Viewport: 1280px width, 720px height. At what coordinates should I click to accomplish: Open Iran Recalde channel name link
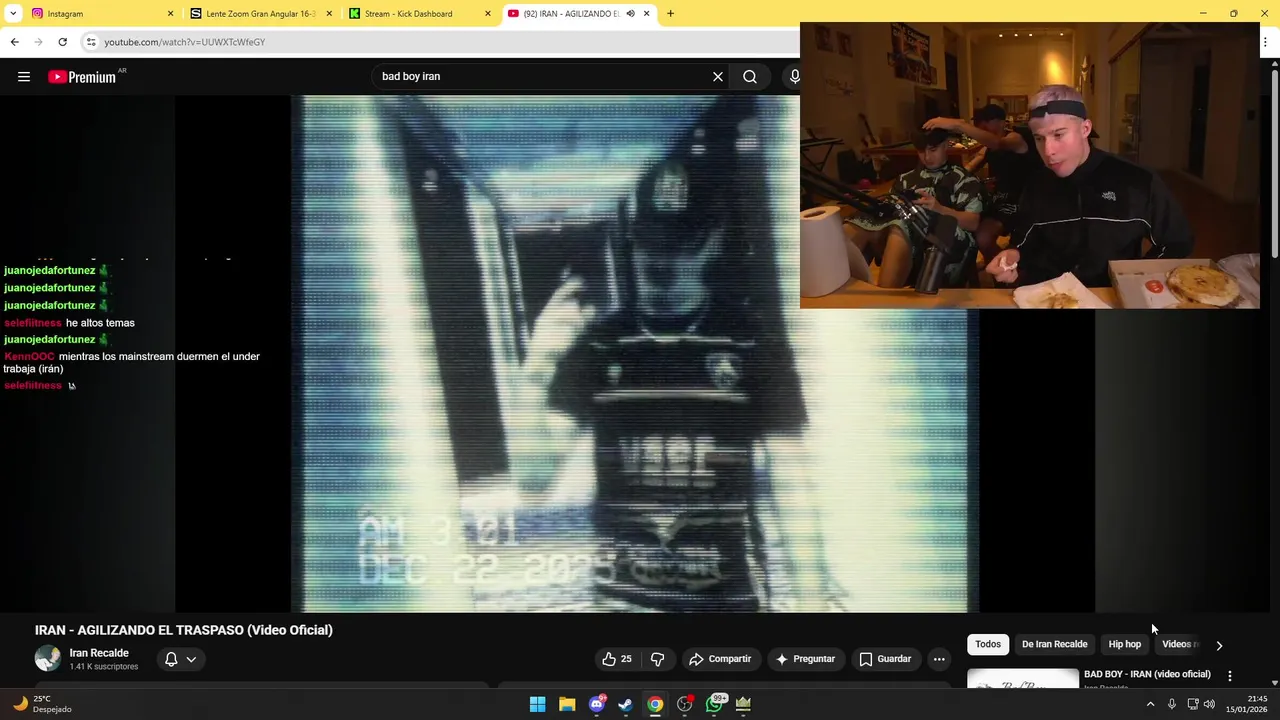point(99,653)
